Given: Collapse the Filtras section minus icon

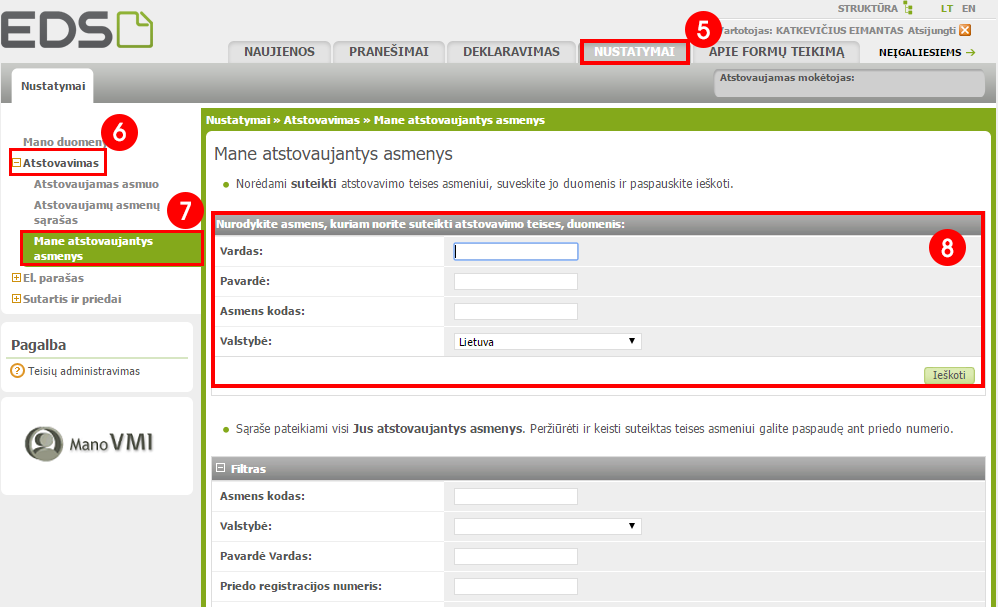Looking at the screenshot, I should point(221,468).
